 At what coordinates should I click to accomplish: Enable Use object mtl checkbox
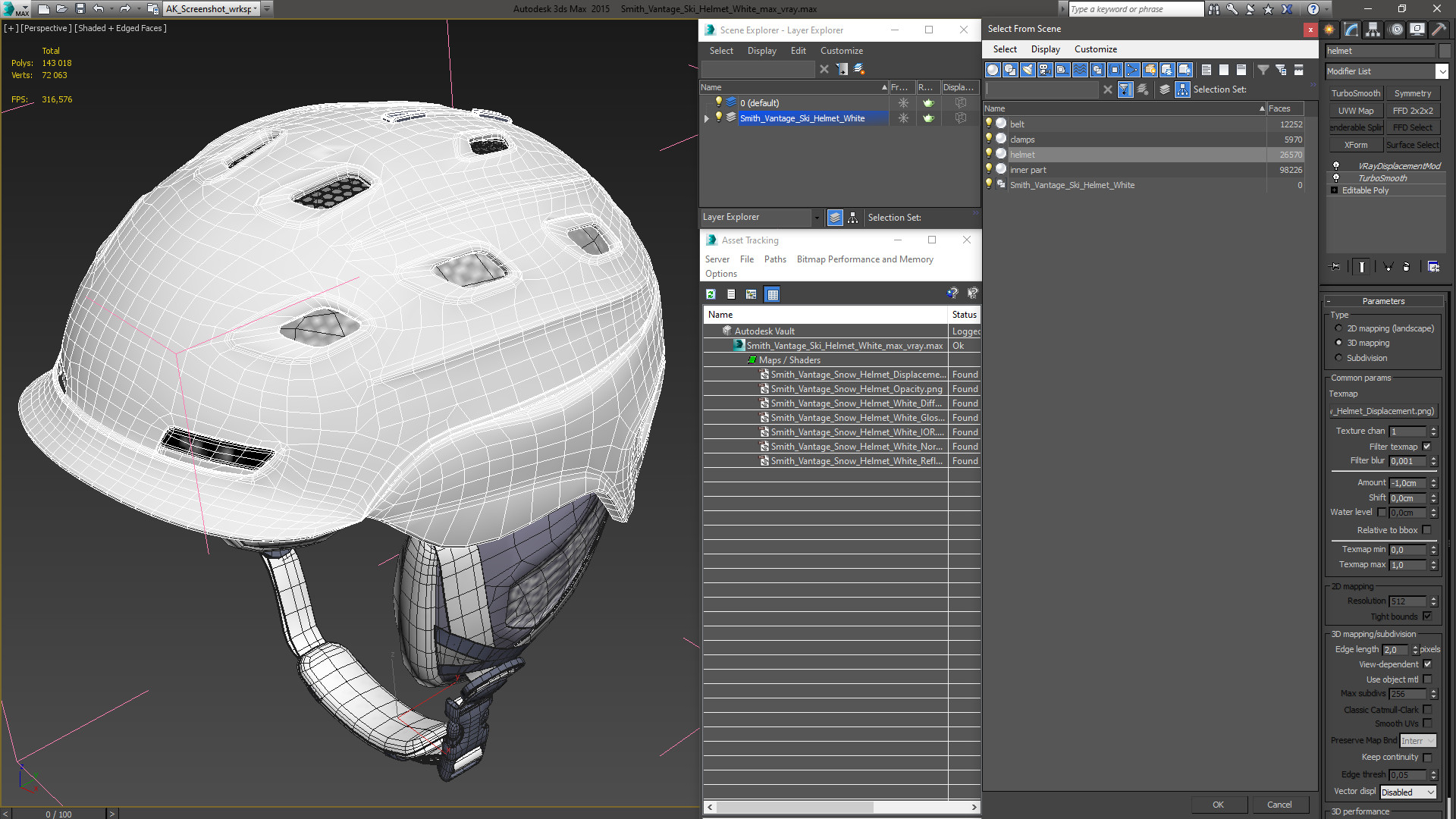pyautogui.click(x=1427, y=679)
